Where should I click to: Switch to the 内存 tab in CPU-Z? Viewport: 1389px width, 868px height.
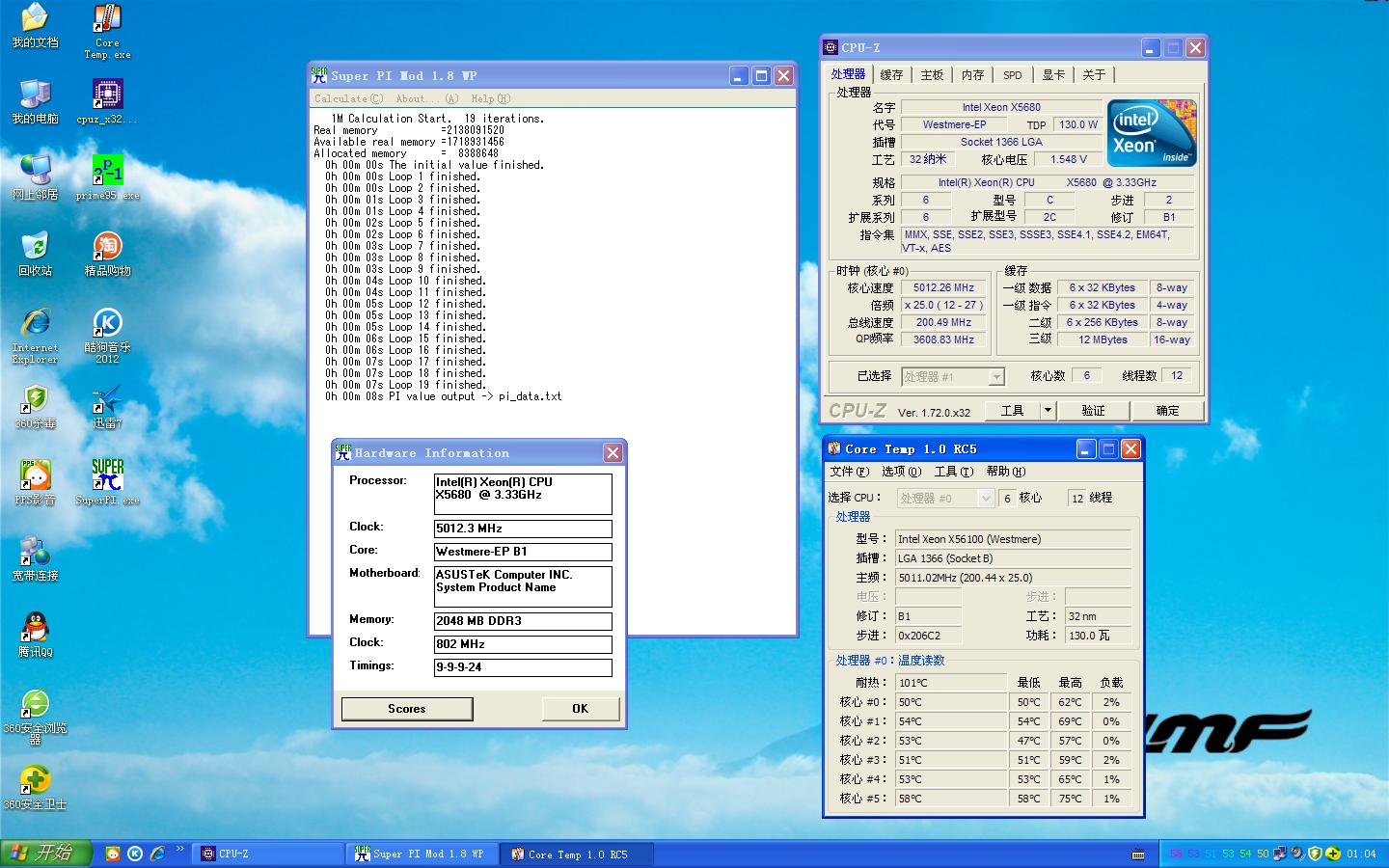point(972,74)
